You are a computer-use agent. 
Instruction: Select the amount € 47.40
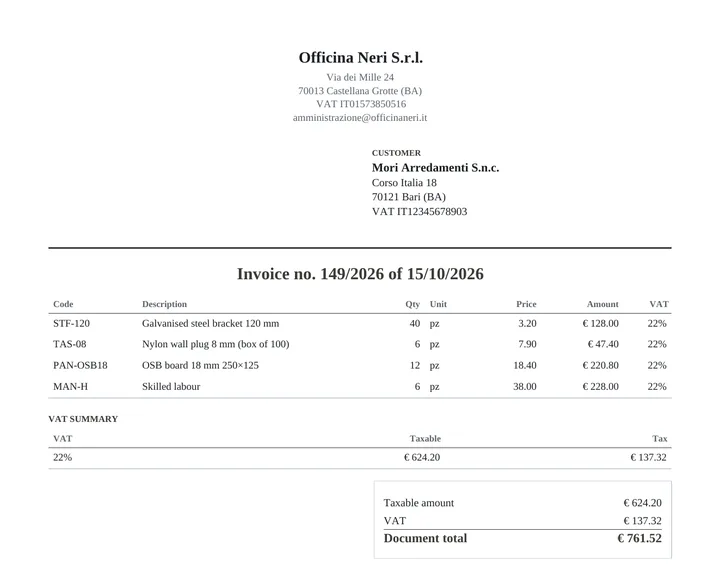pos(603,344)
